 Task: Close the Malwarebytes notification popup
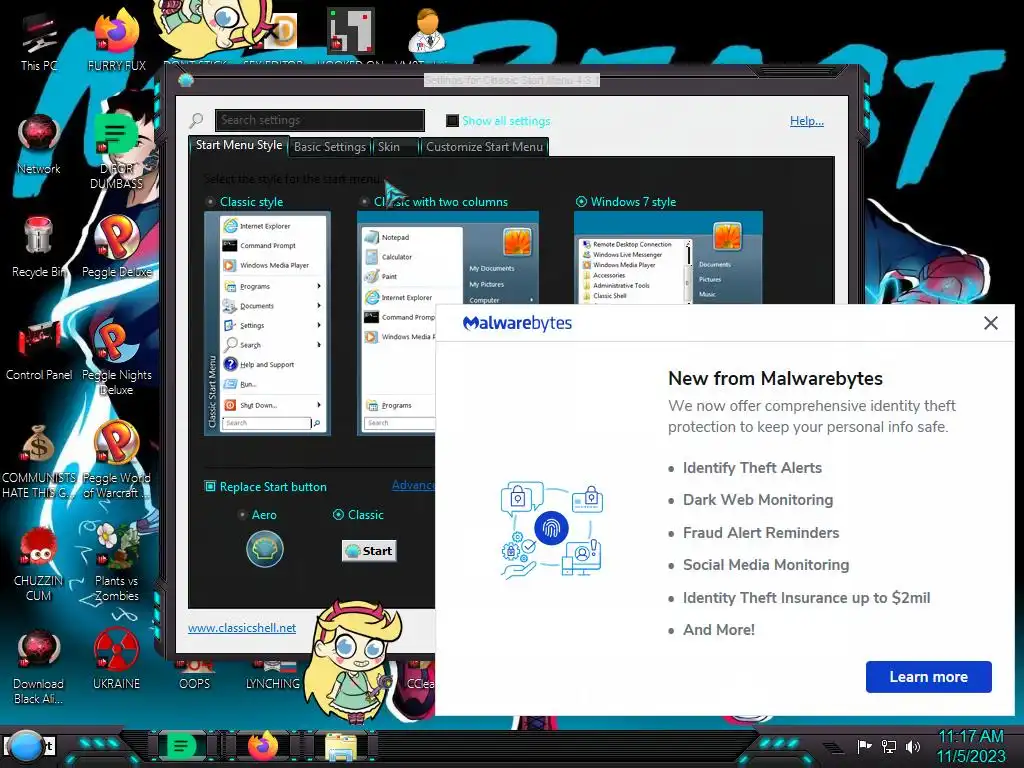click(x=991, y=323)
